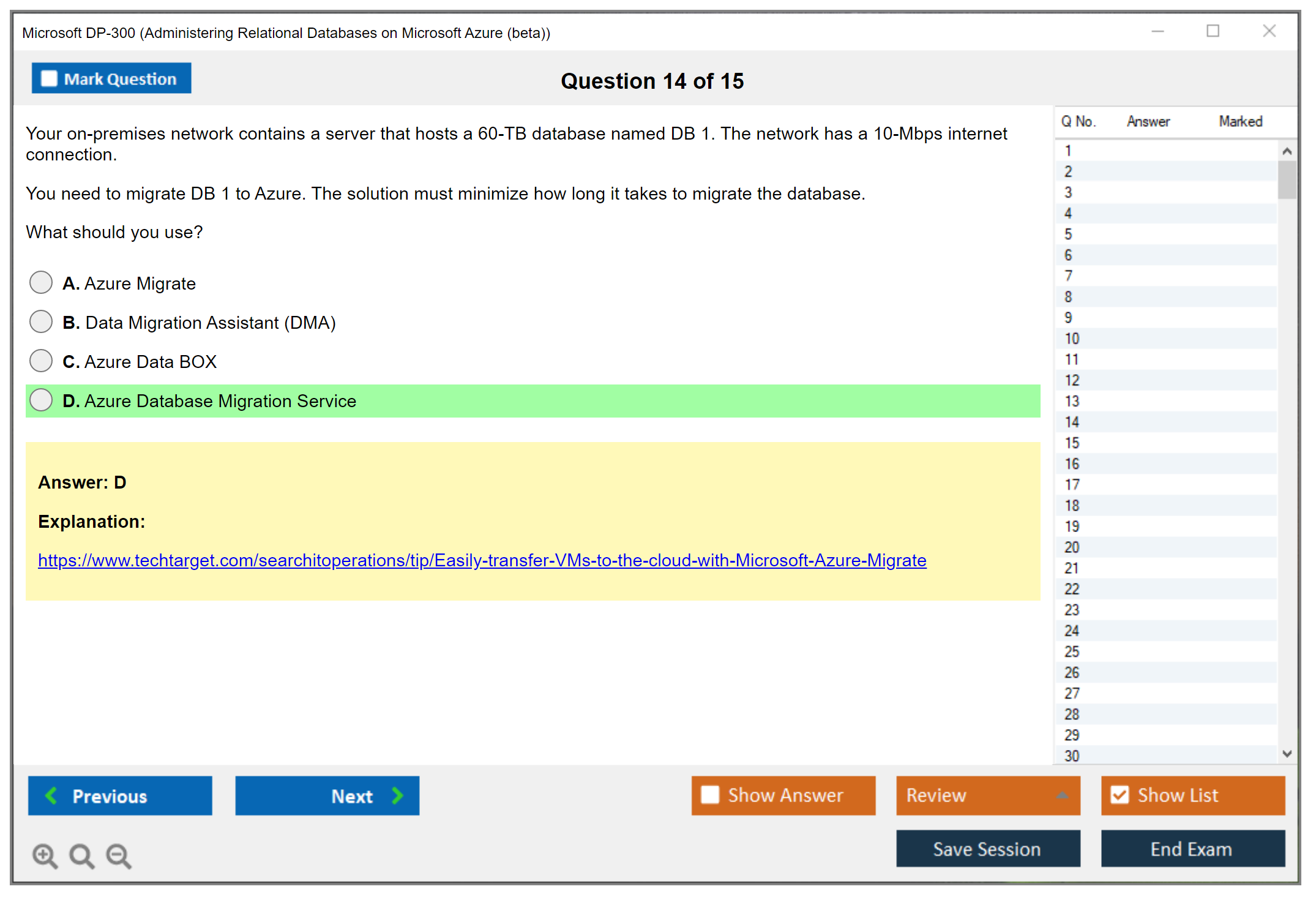Uncheck the Show List checkbox
Screen dimensions: 1316x900
click(1120, 795)
